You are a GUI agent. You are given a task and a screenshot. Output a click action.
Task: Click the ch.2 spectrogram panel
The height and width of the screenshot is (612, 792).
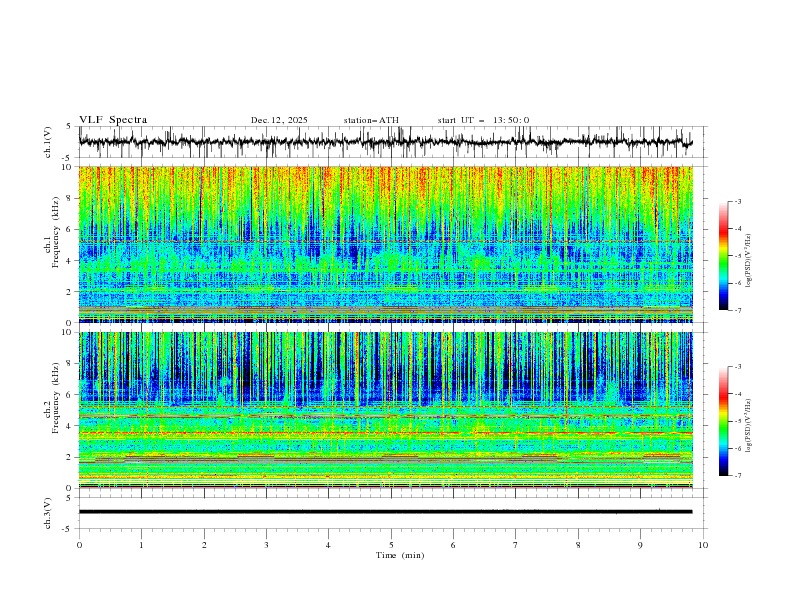point(386,410)
